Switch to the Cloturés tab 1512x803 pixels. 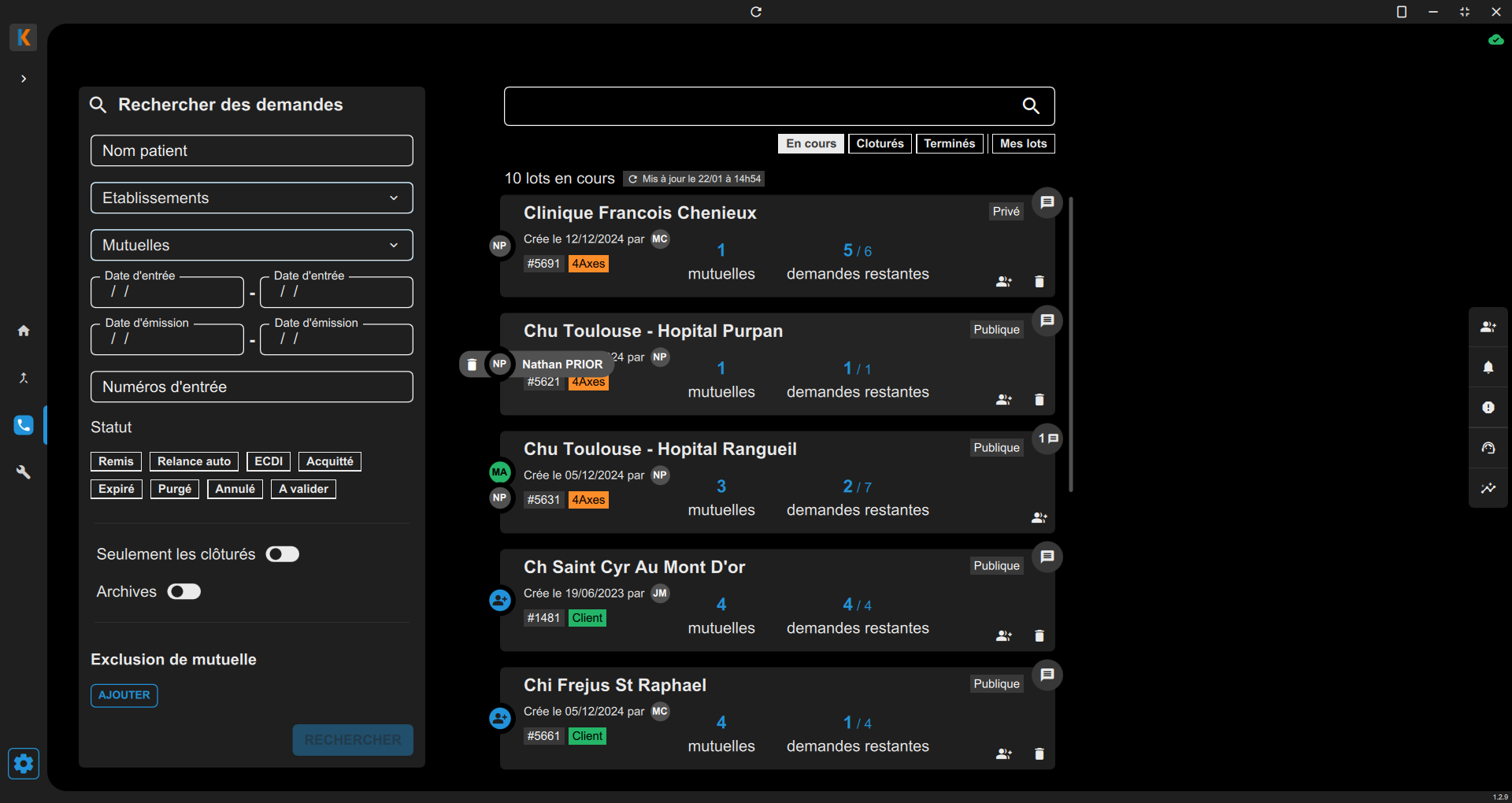click(x=880, y=143)
